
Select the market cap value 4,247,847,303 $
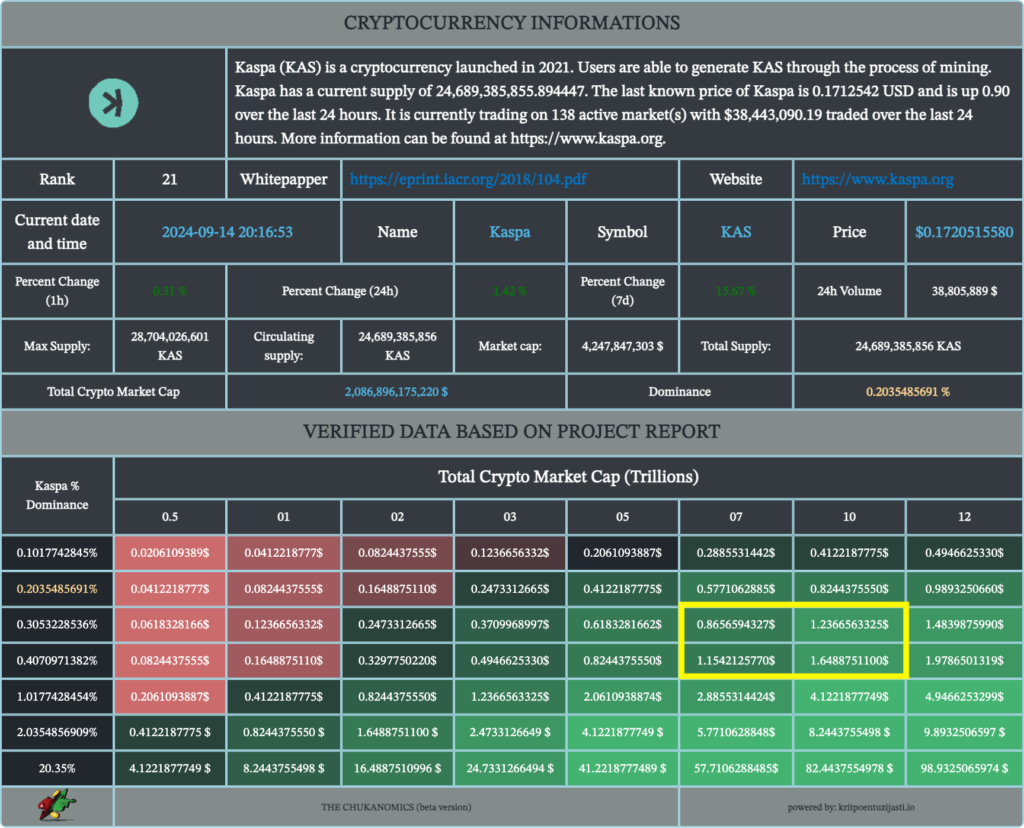[623, 346]
